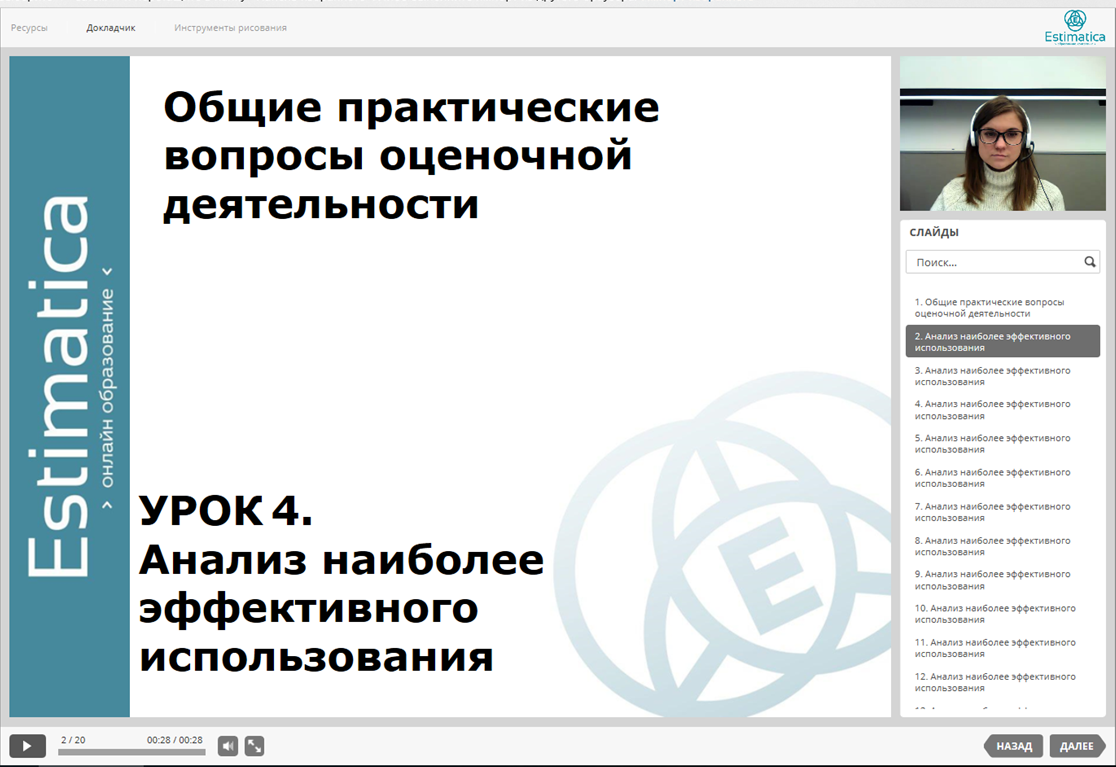The width and height of the screenshot is (1116, 767).
Task: Select slide 5 in the slides list
Action: pos(1003,444)
